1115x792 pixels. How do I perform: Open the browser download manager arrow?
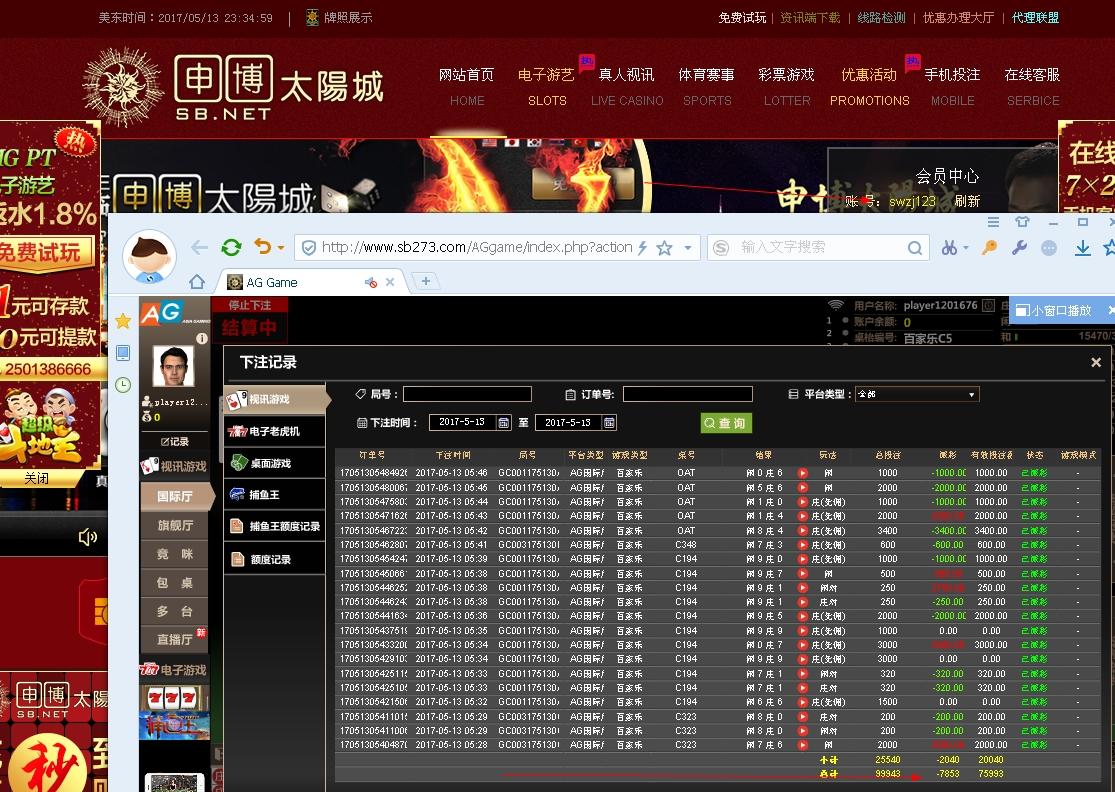point(1082,247)
